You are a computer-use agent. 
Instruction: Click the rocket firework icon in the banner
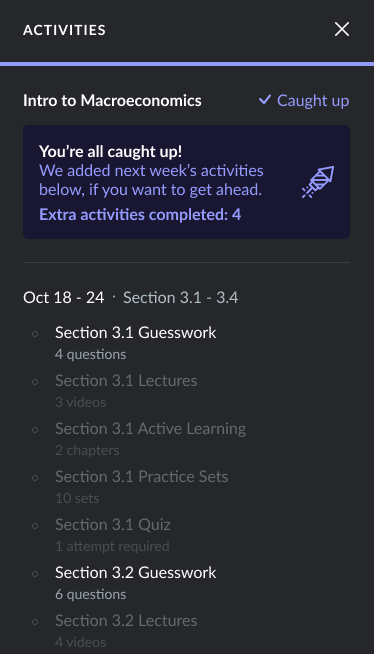tap(318, 182)
